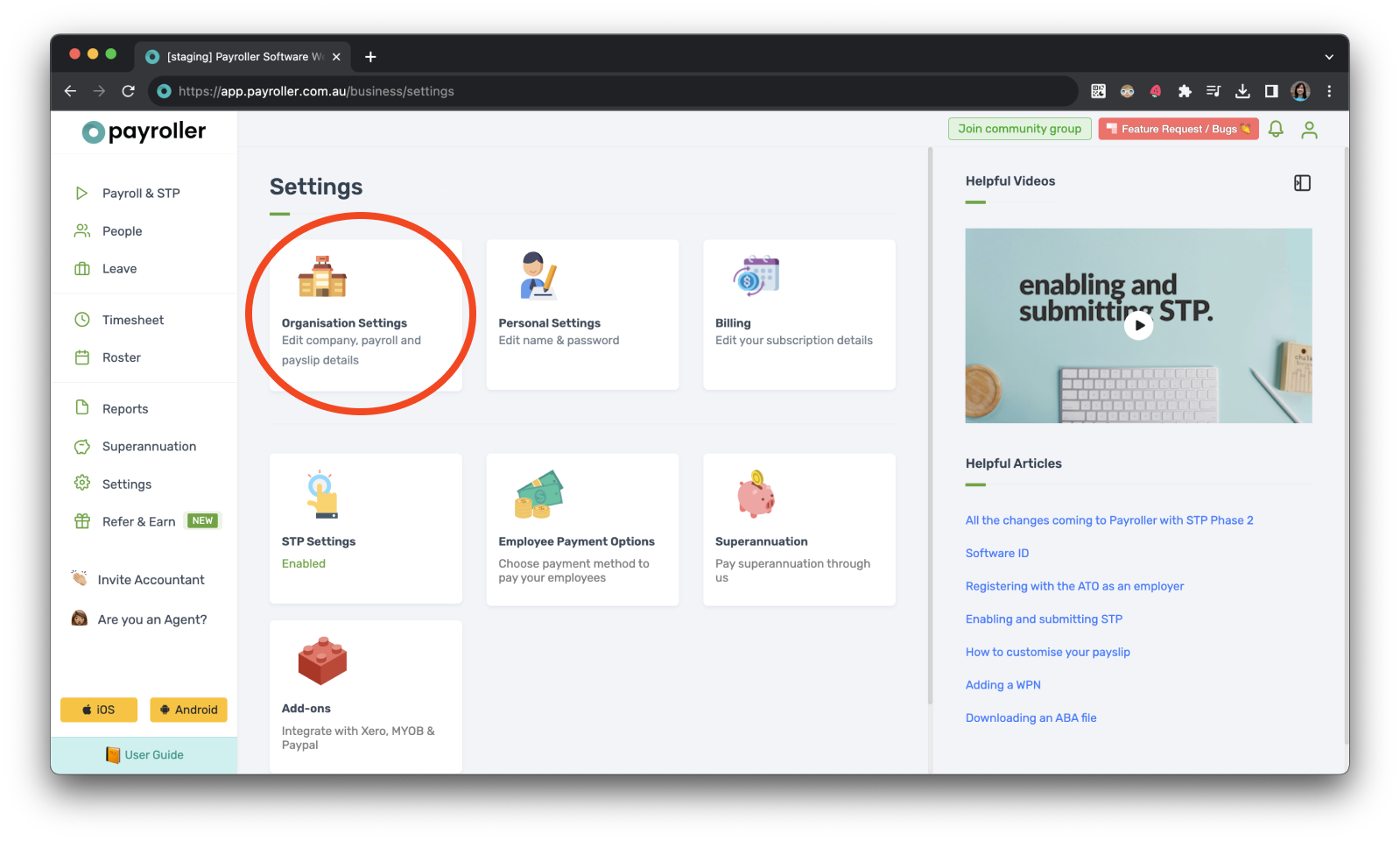
Task: Open Superannuation in the left sidebar
Action: click(149, 447)
